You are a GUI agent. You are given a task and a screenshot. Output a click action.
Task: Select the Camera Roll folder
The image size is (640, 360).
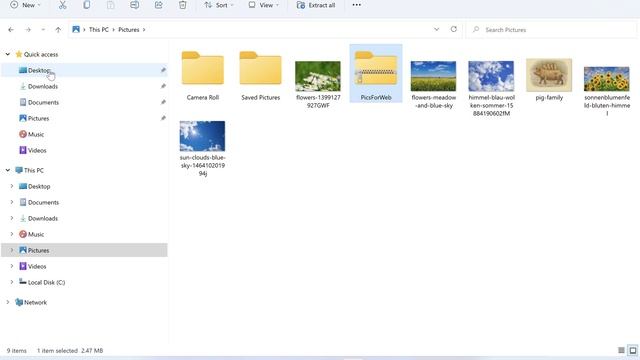(x=203, y=75)
